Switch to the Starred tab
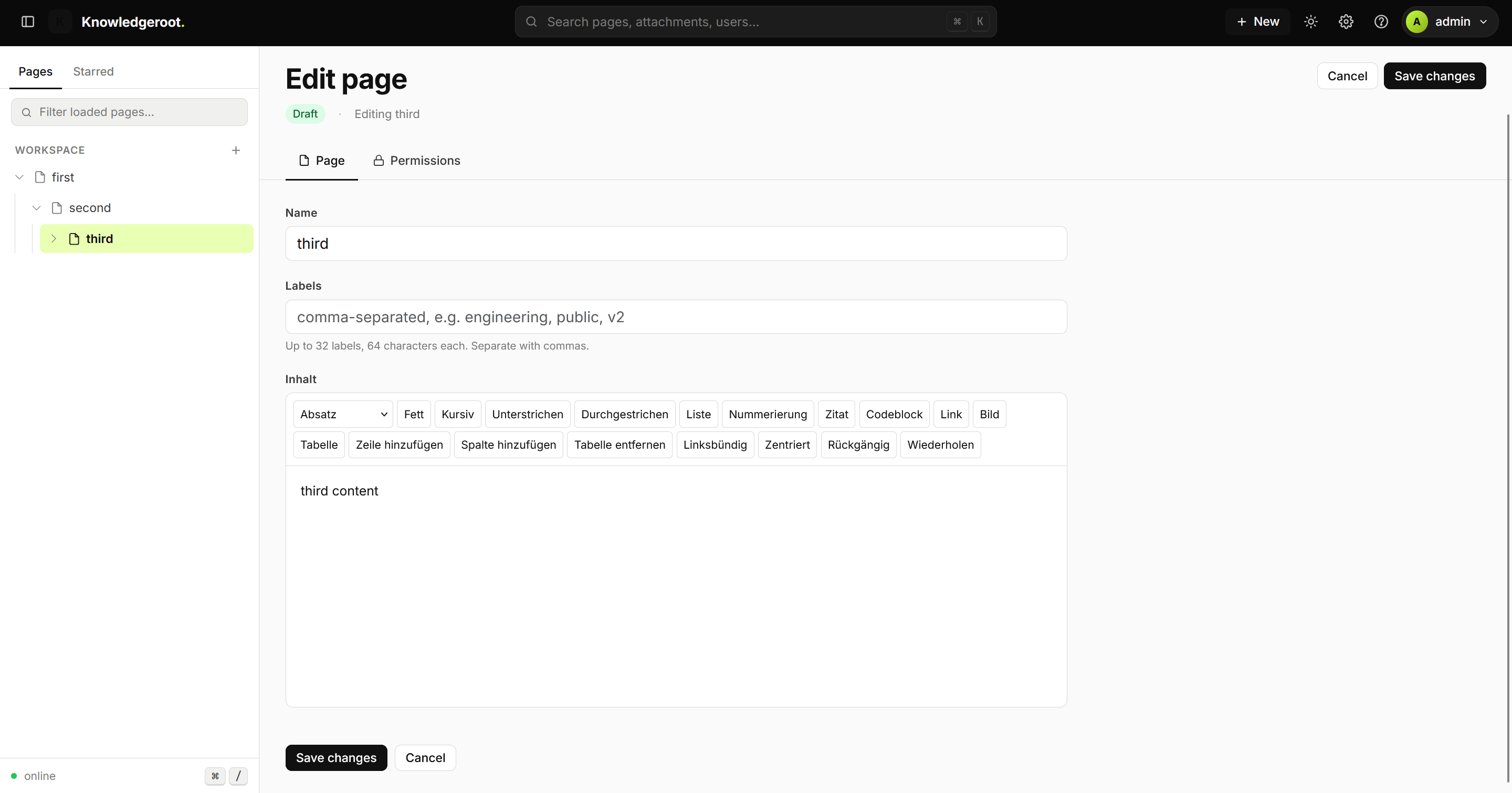This screenshot has height=793, width=1512. 93,71
